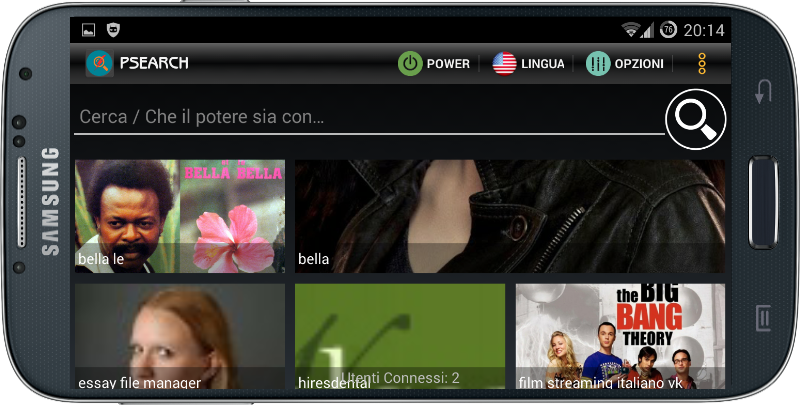The height and width of the screenshot is (405, 800).
Task: Tap the OPZIONI label
Action: [639, 64]
